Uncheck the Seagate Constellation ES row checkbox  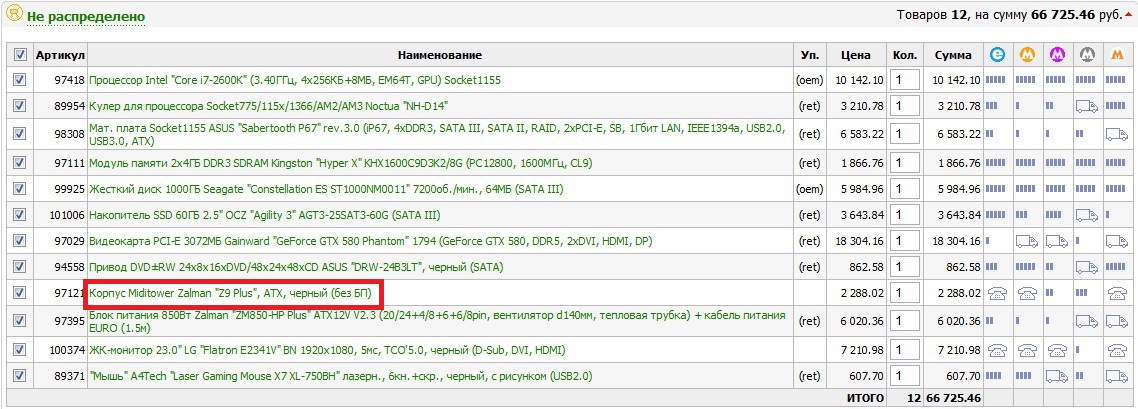20,189
